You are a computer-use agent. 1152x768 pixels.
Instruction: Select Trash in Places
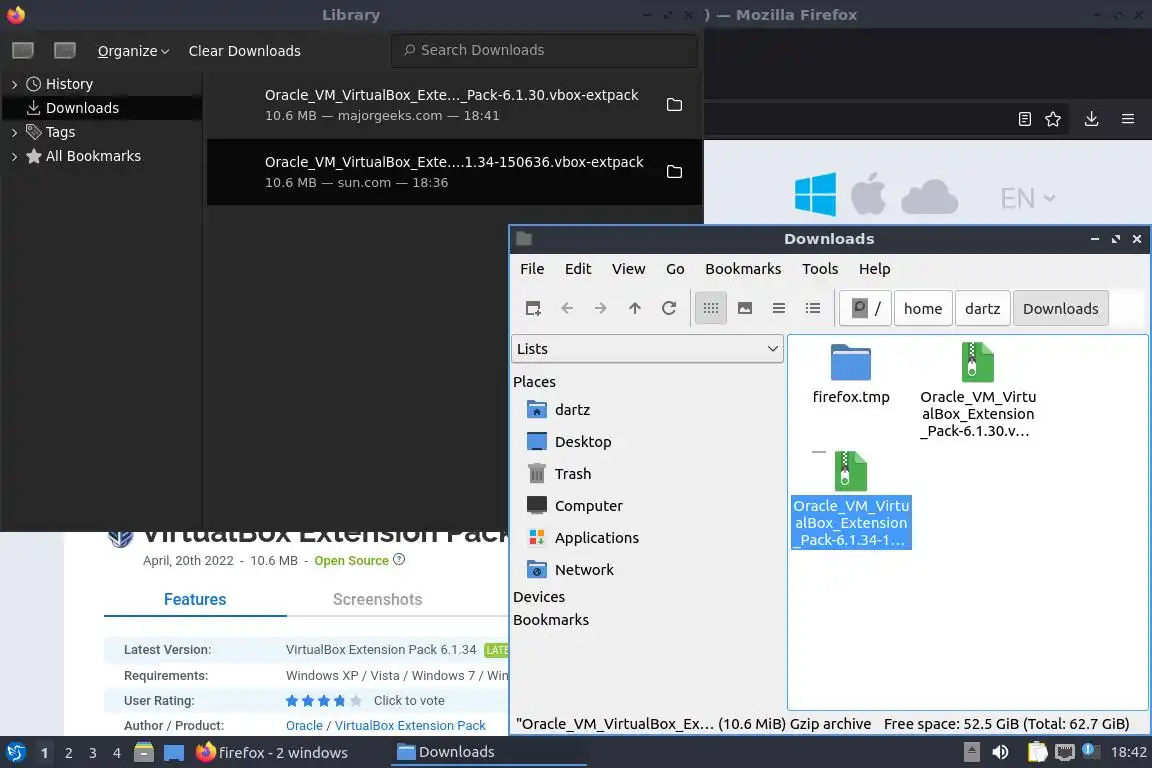click(x=559, y=474)
